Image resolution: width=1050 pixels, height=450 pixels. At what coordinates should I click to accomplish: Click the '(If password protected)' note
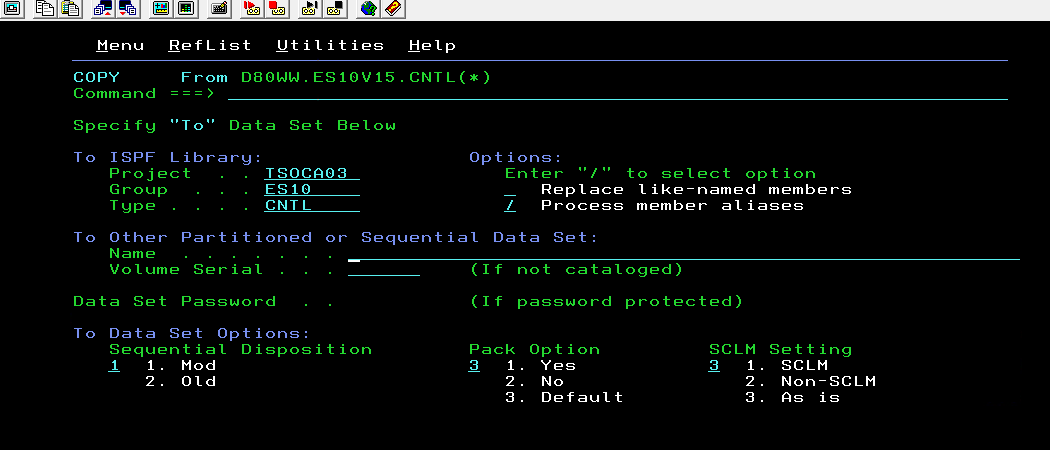607,302
